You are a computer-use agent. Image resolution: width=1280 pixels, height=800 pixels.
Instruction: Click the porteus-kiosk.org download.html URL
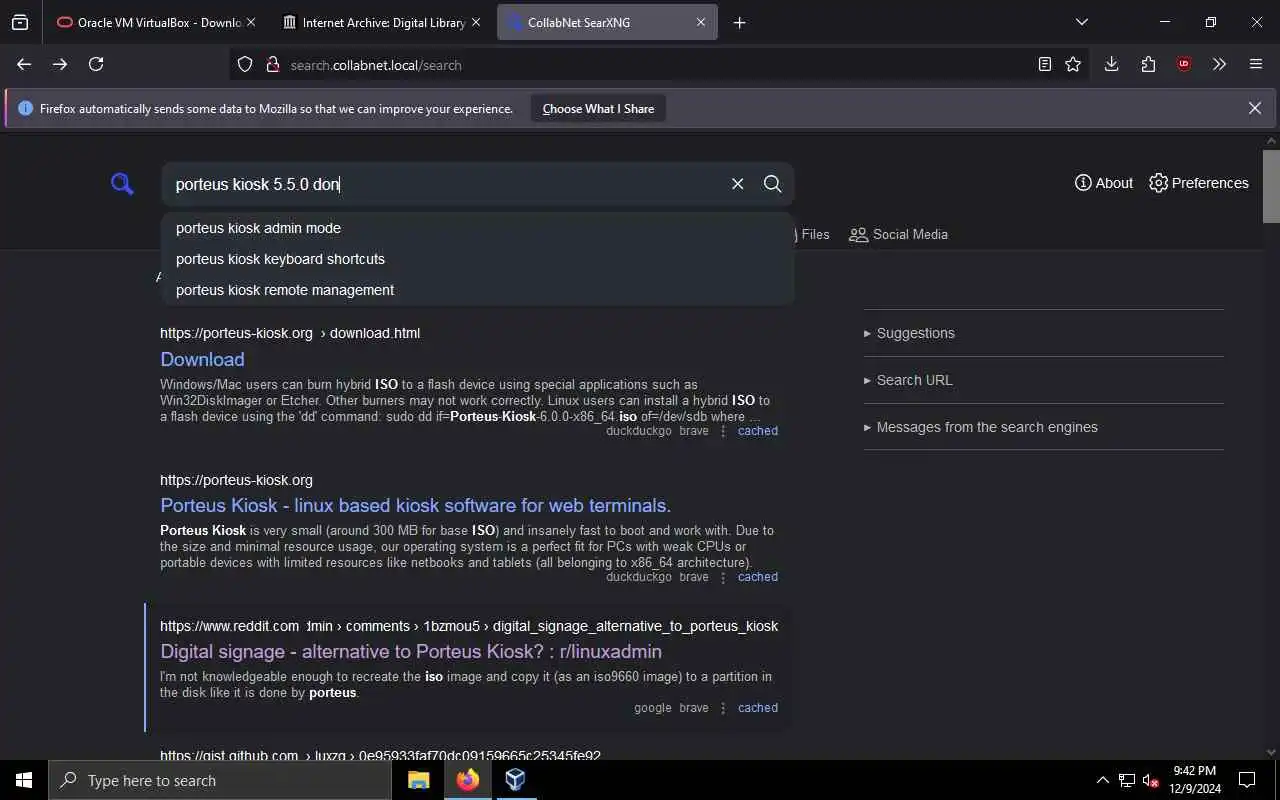[290, 333]
